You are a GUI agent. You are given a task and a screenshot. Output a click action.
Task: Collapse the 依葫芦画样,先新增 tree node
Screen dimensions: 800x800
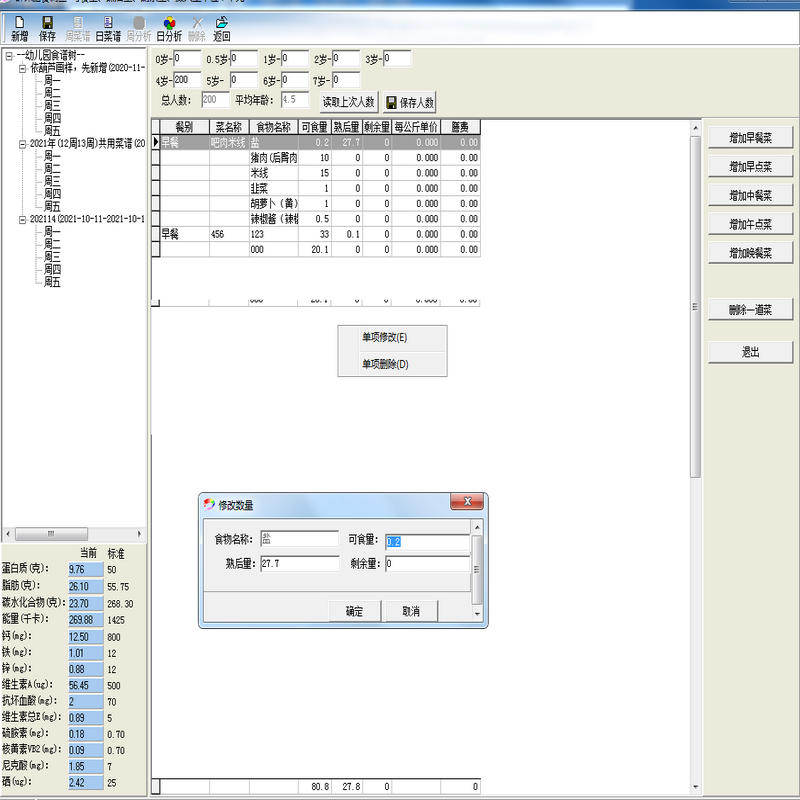pyautogui.click(x=22, y=69)
